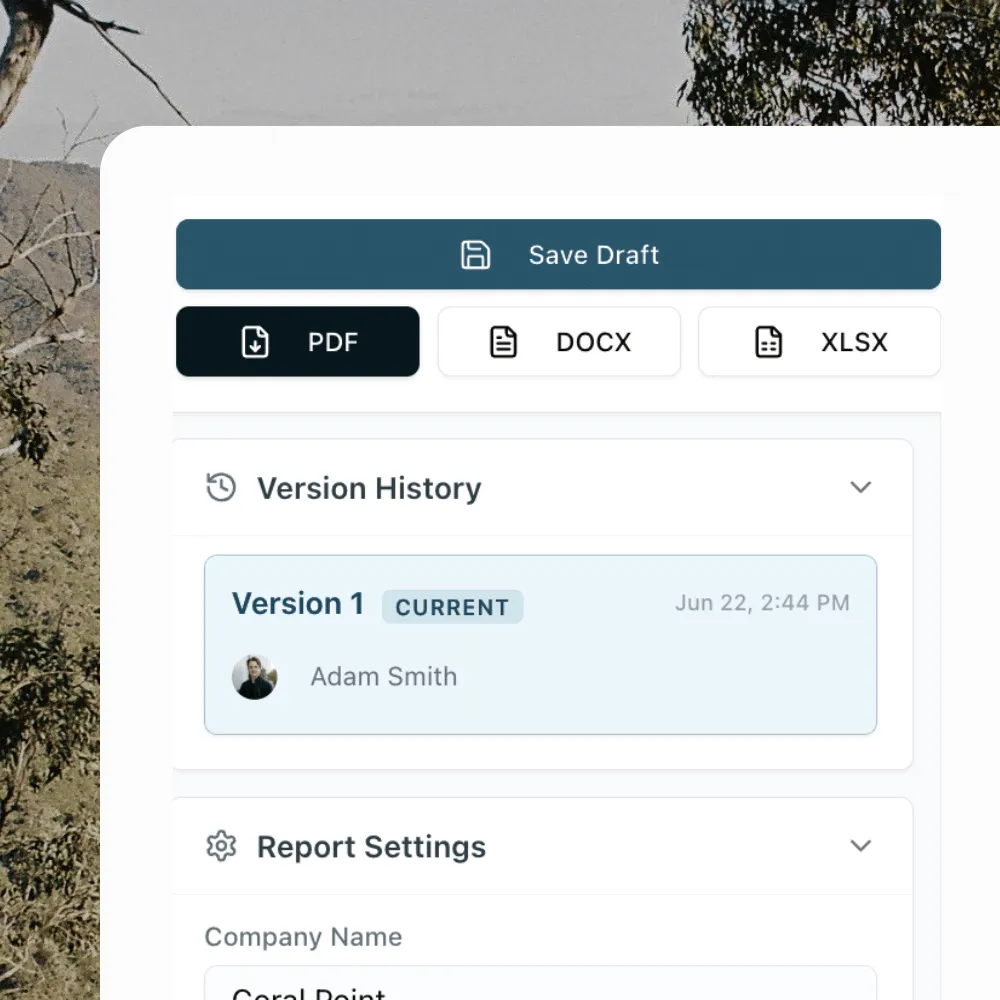Click the floppy disk icon on Save Draft

tap(475, 255)
